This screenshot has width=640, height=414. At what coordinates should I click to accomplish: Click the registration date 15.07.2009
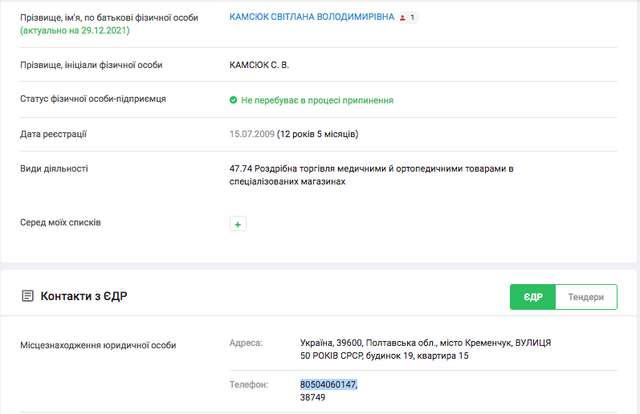click(251, 134)
